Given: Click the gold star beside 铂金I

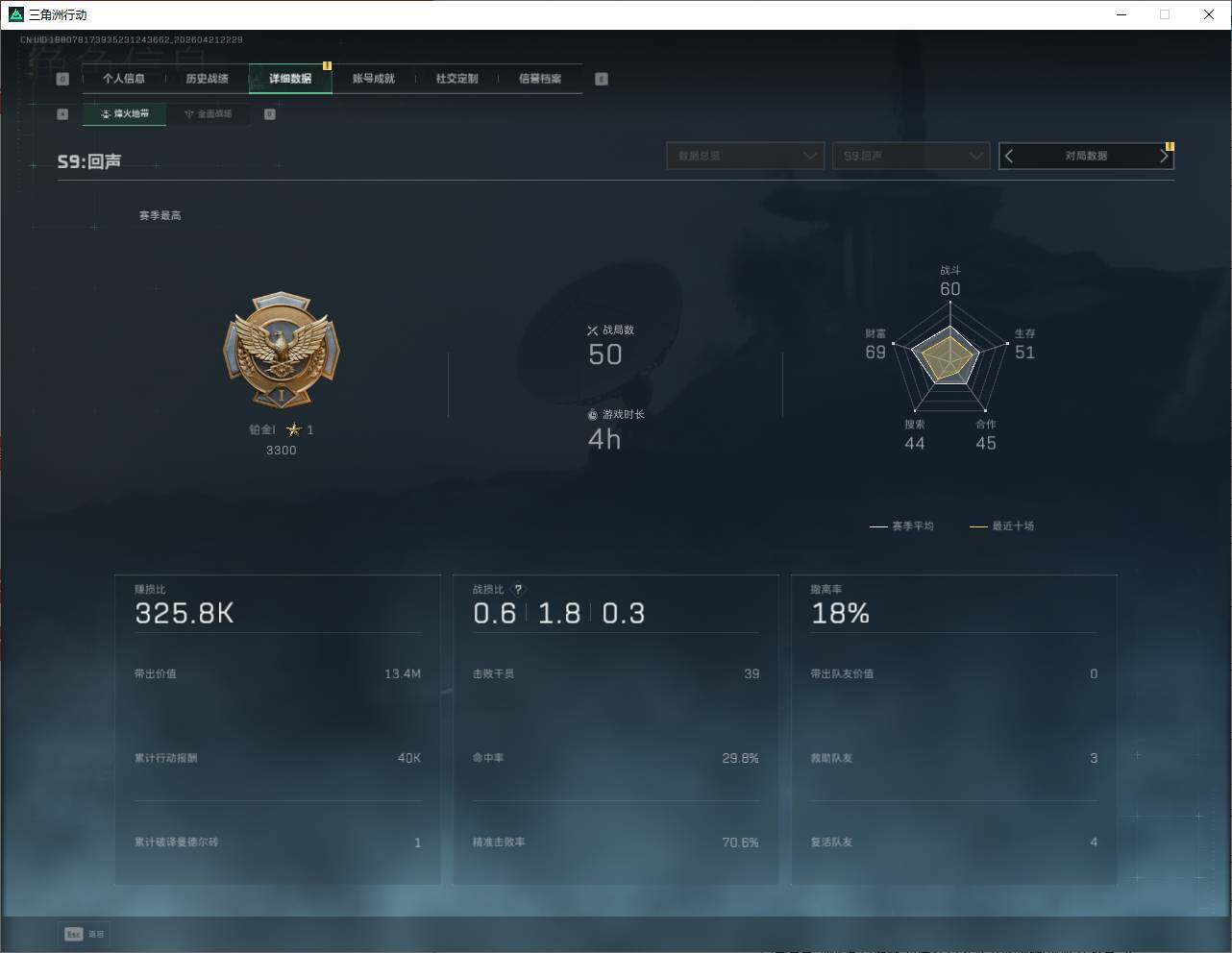Looking at the screenshot, I should tap(294, 429).
